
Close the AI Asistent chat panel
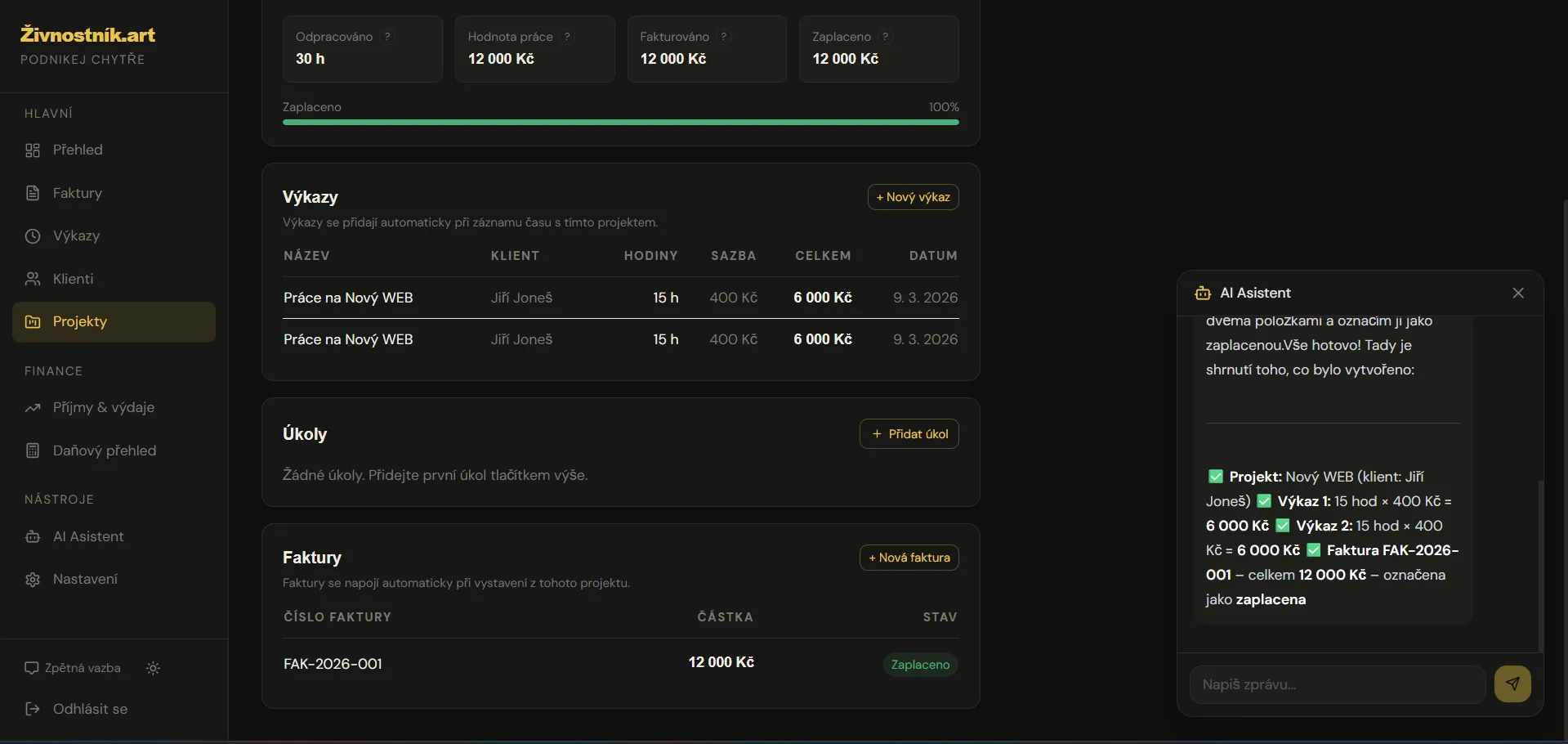click(x=1518, y=294)
